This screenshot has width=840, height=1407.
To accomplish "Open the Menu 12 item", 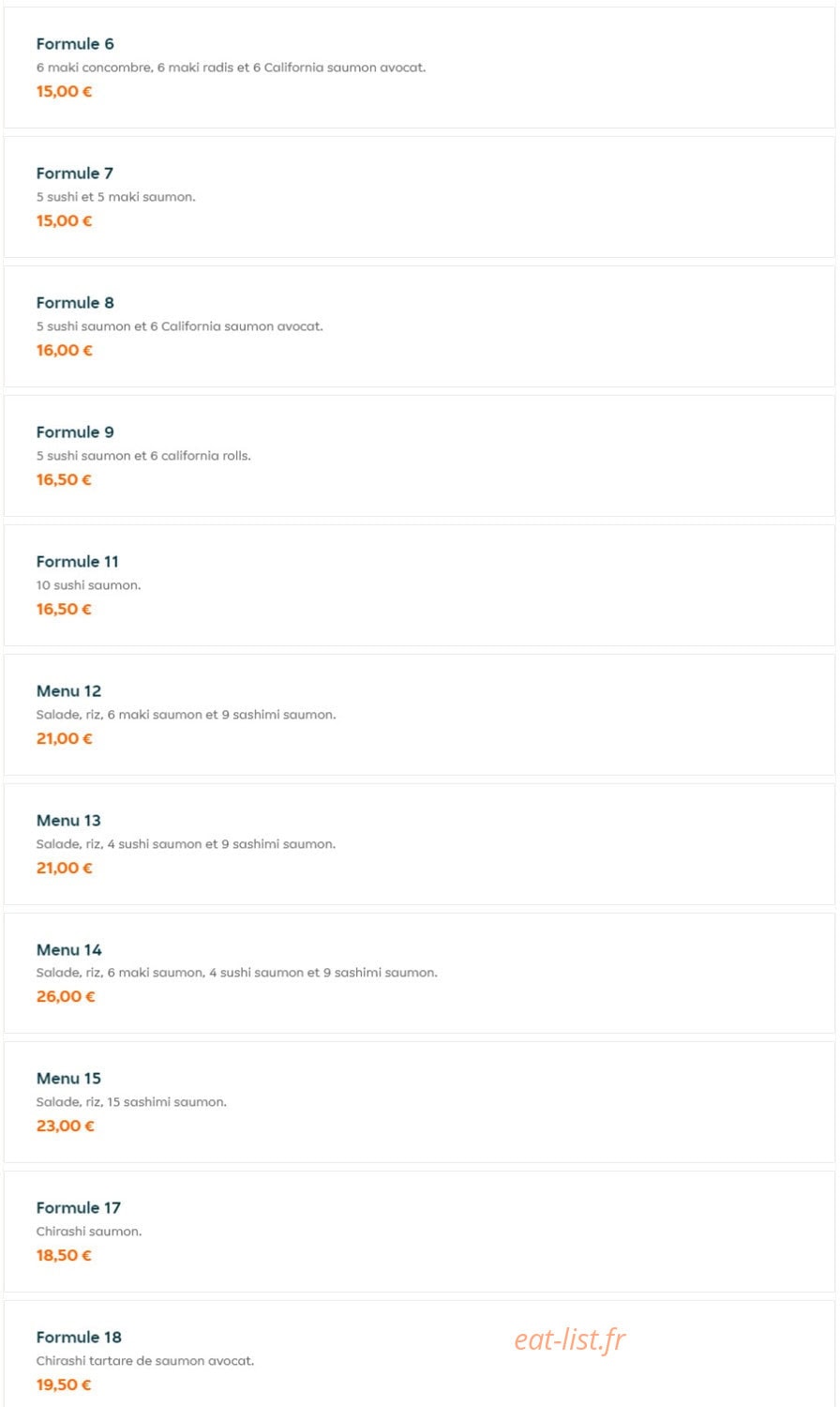I will coord(419,715).
